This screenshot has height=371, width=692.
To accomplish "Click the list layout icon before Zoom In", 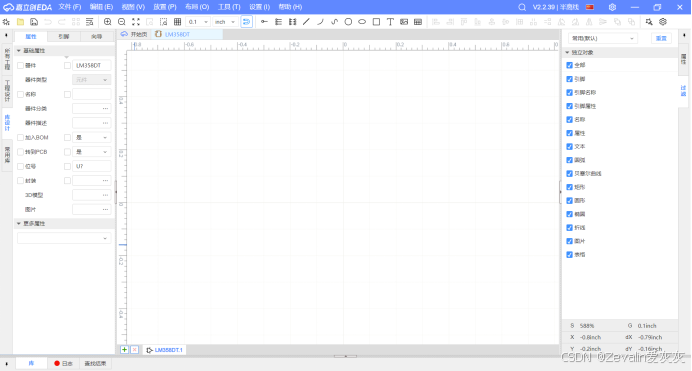I will tap(90, 22).
